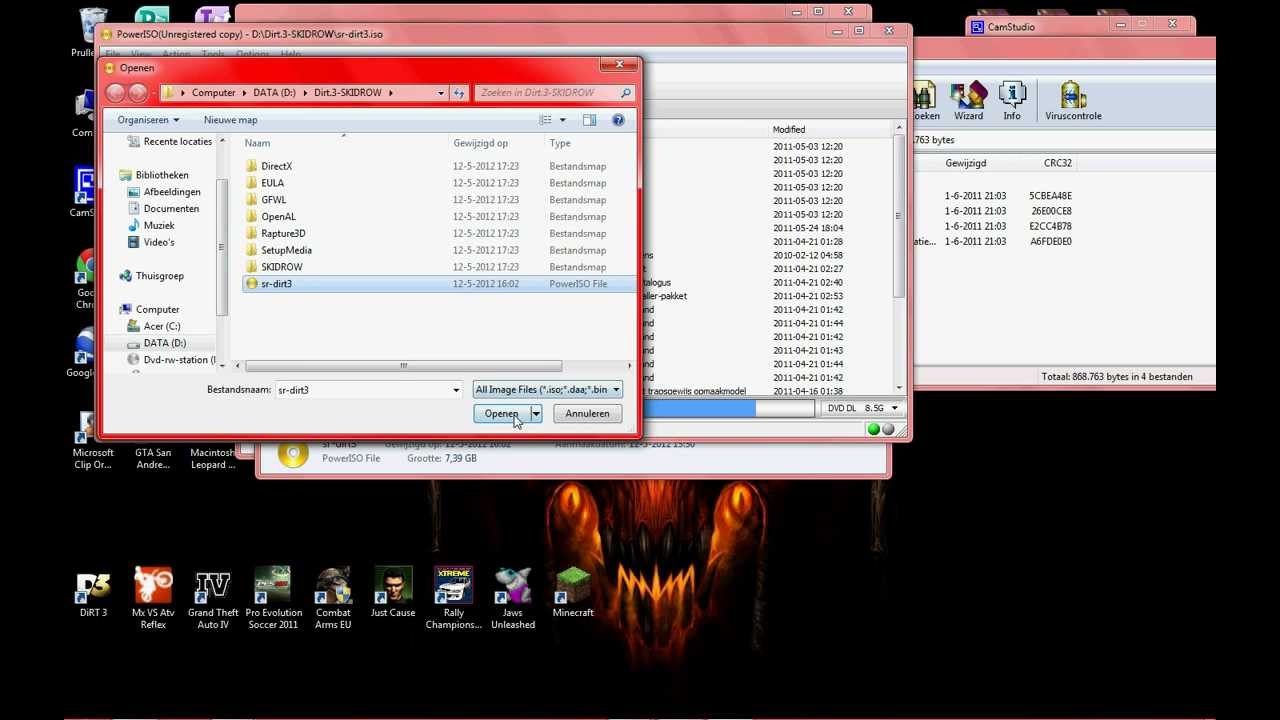Image resolution: width=1280 pixels, height=720 pixels.
Task: Select Acer (C:) drive
Action: 161,327
